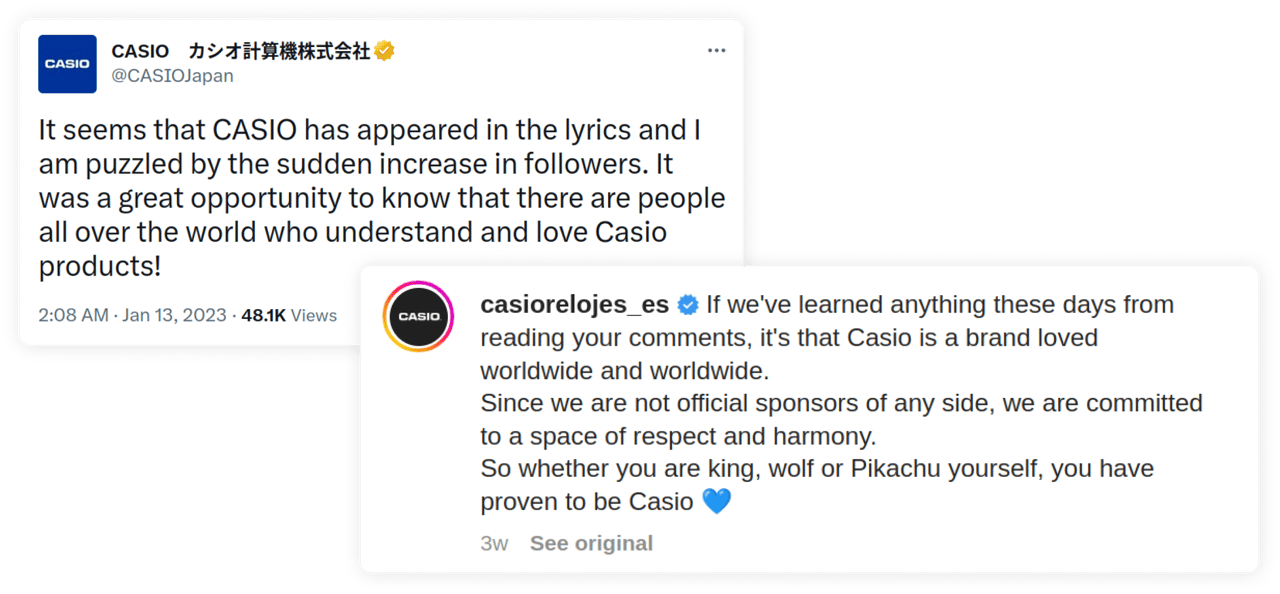Click the Views label on the tweet
Screen dimensions: 1280x594
tap(314, 315)
